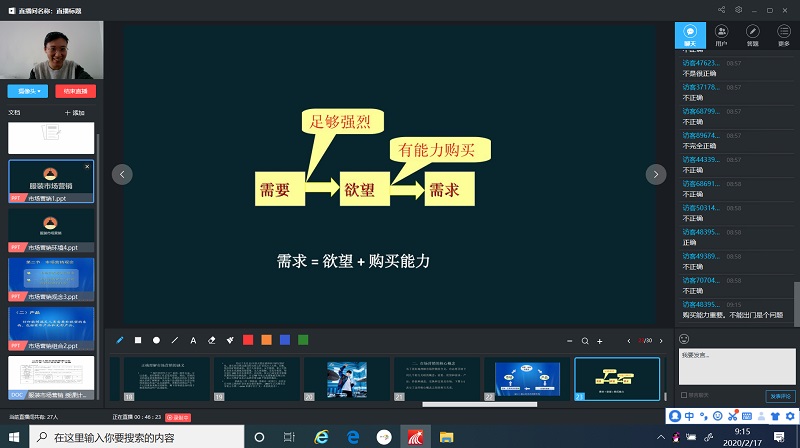Advance to next slide using right arrow circle
This screenshot has width=800, height=448.
click(x=656, y=175)
